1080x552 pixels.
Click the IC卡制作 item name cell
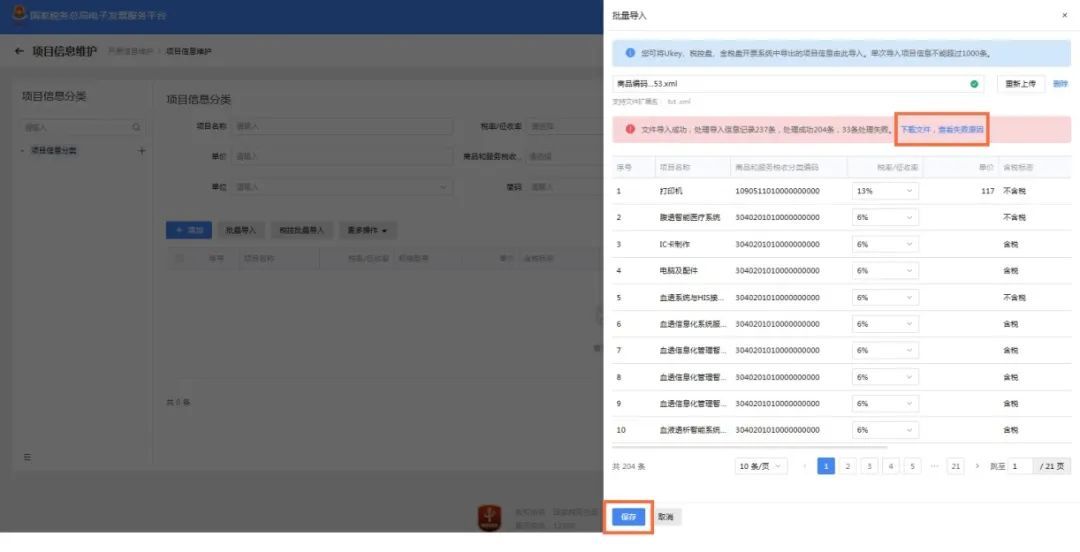[x=674, y=244]
